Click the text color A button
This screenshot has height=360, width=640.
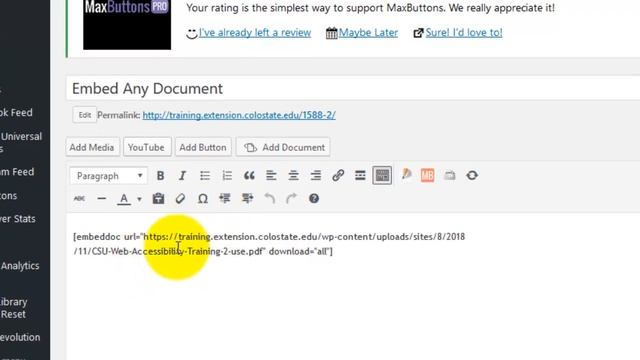click(124, 199)
